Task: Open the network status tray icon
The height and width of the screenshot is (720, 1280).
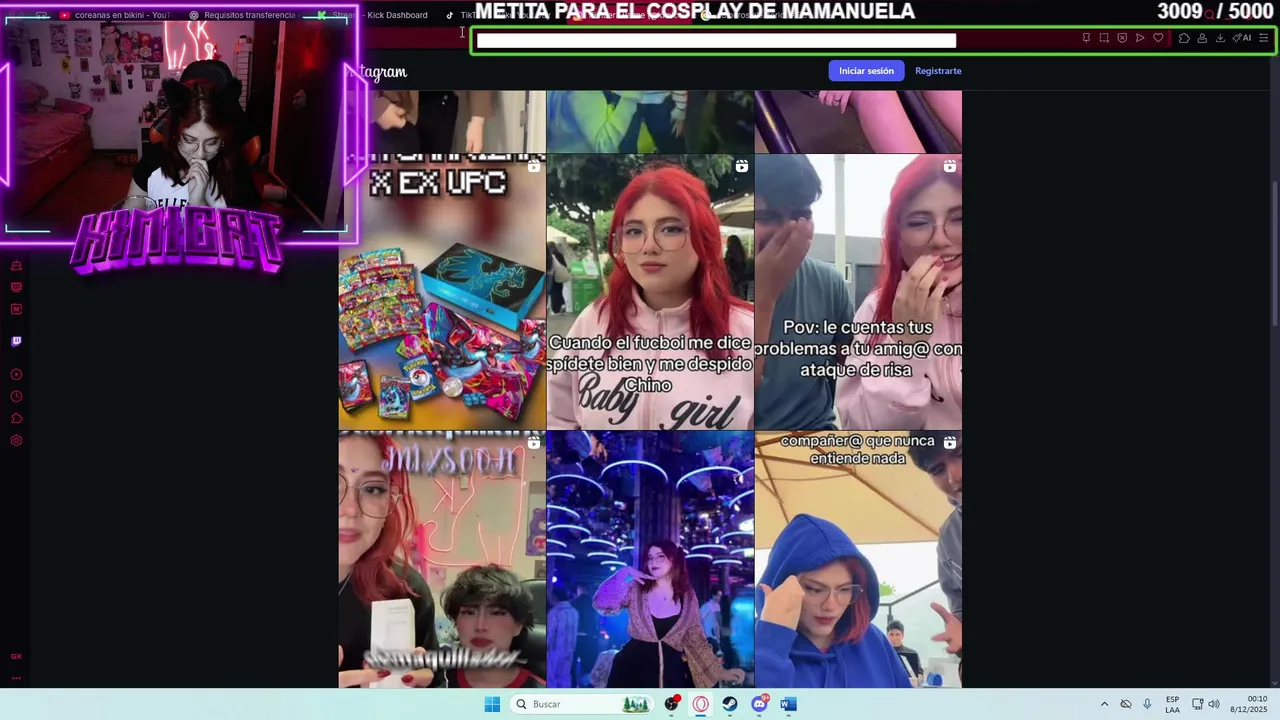Action: 1197,704
